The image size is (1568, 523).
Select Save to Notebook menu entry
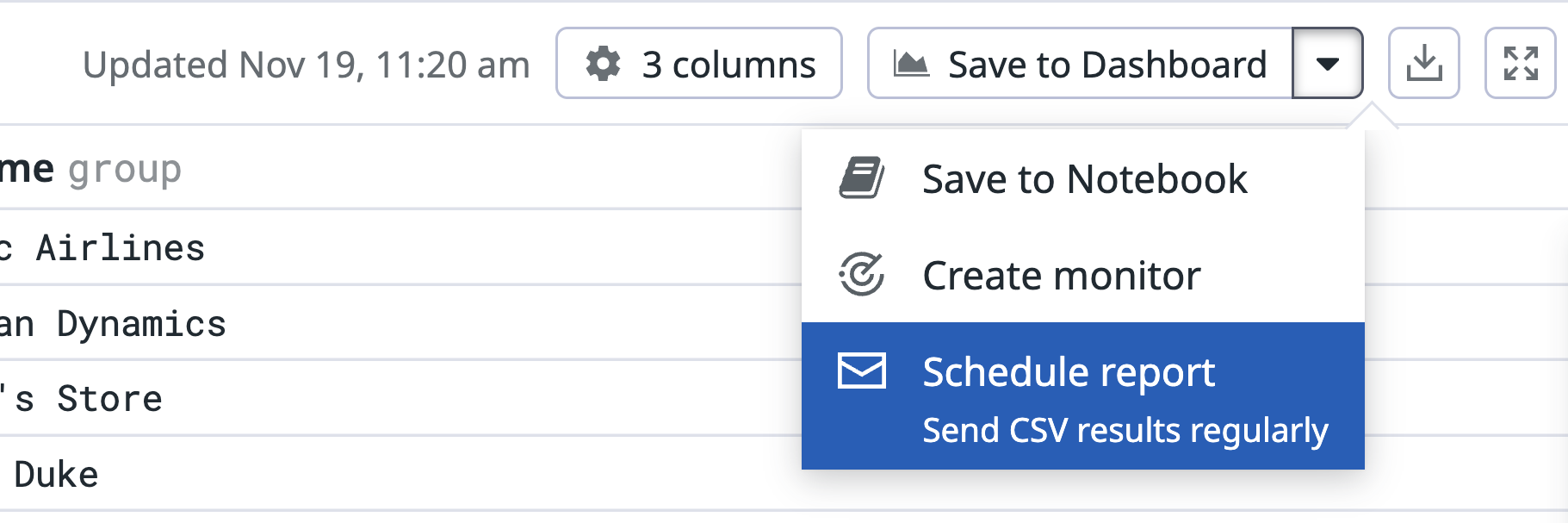click(x=1084, y=179)
